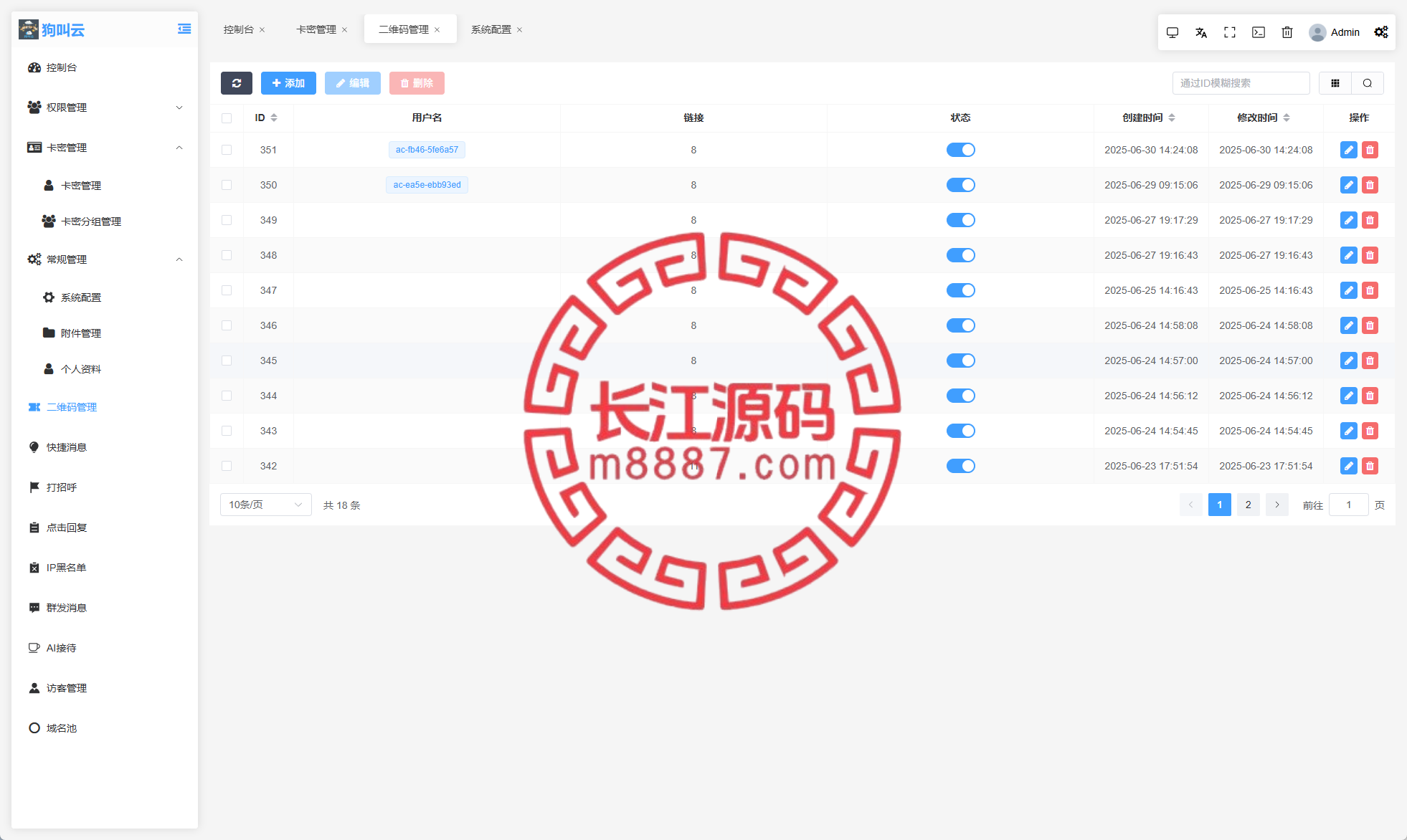Edit row 344 with pencil icon
Screen dimensions: 1407x840
pos(1349,396)
